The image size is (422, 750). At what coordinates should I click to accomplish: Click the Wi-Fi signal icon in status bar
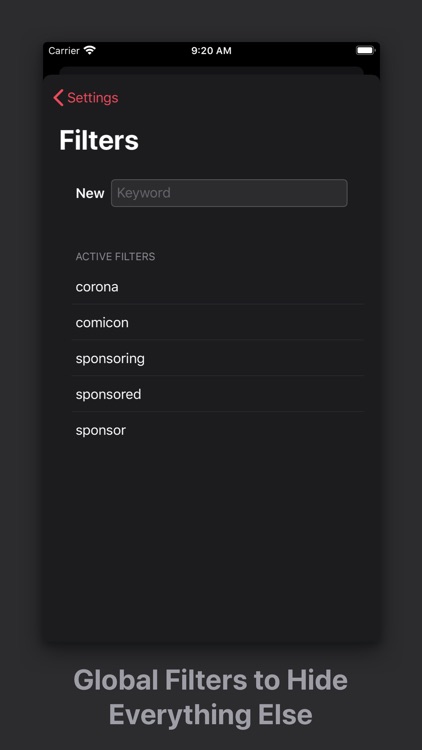coord(89,50)
